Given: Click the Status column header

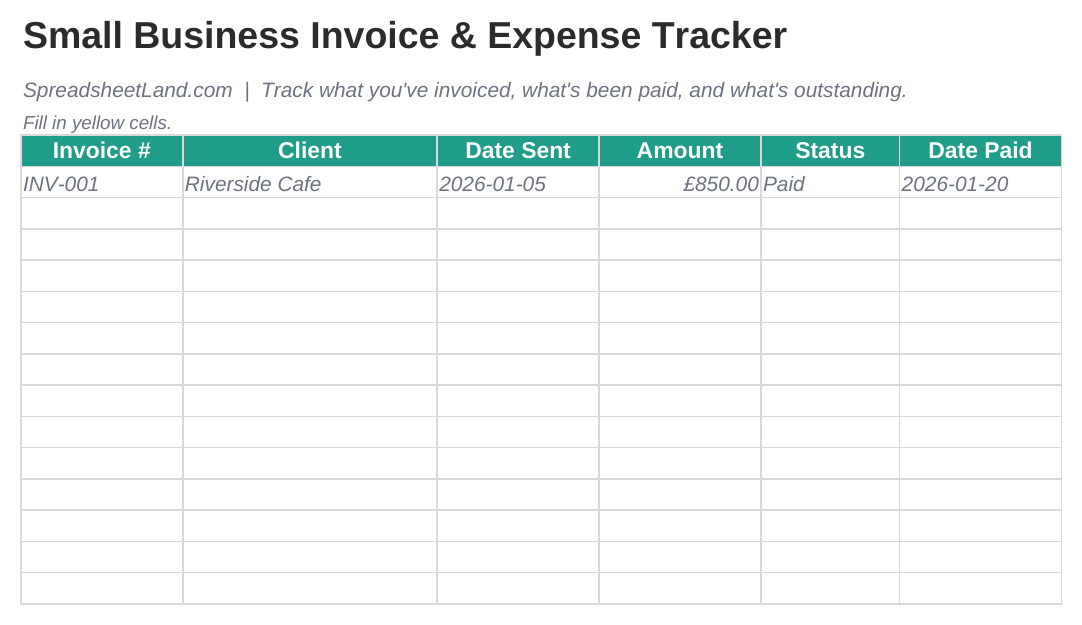Looking at the screenshot, I should coord(830,150).
